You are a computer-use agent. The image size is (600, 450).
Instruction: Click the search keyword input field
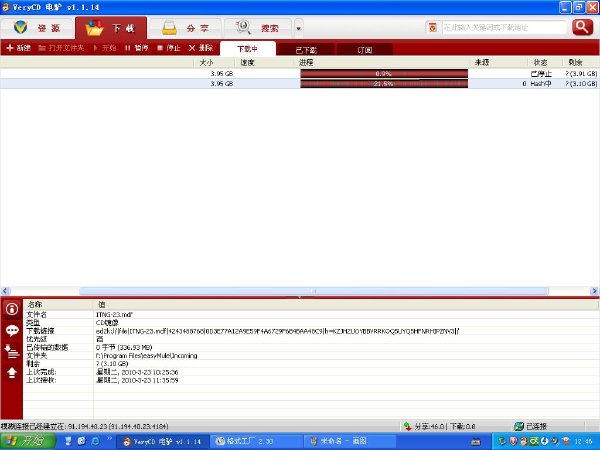504,27
